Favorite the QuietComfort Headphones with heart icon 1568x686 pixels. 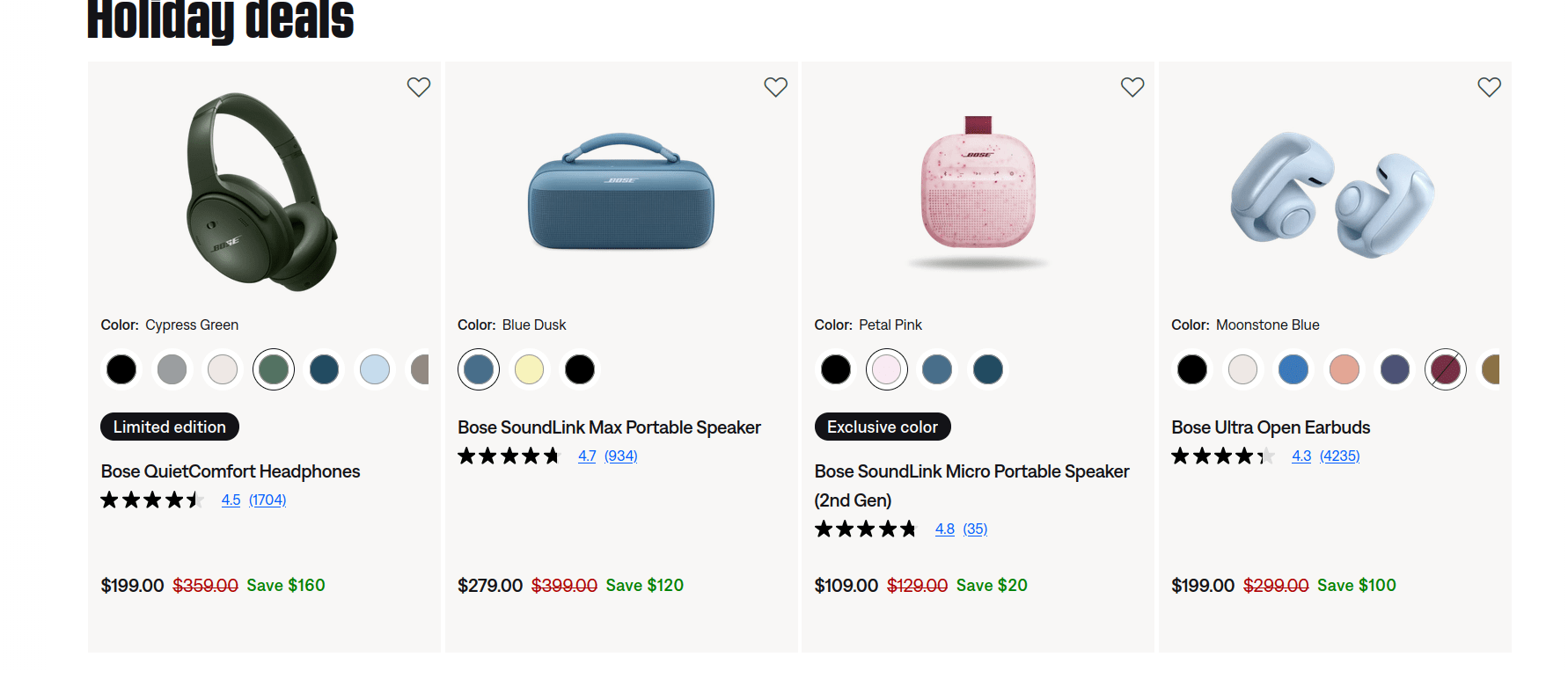[419, 87]
